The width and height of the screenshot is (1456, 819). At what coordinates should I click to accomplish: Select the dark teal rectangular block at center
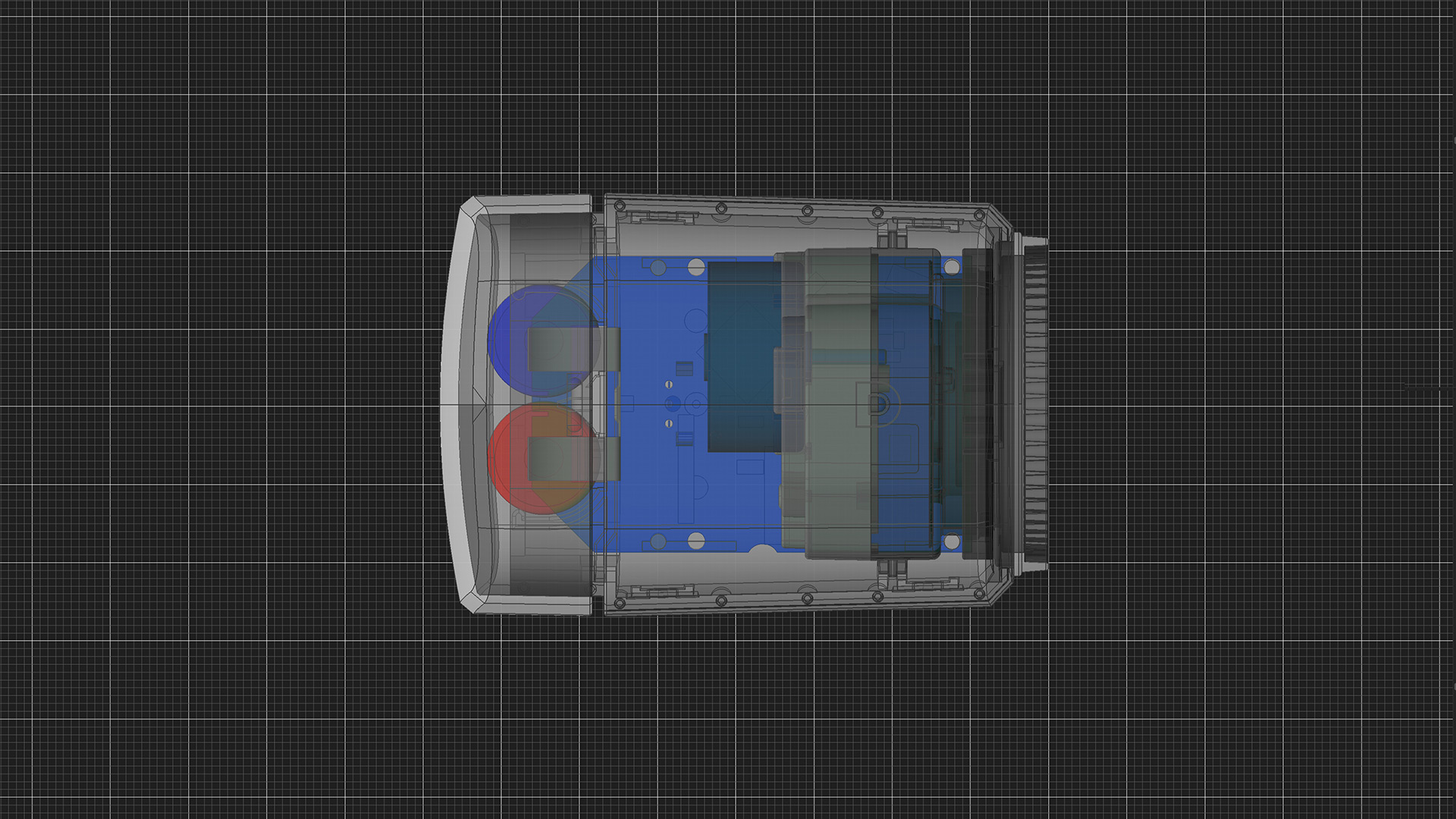point(742,356)
